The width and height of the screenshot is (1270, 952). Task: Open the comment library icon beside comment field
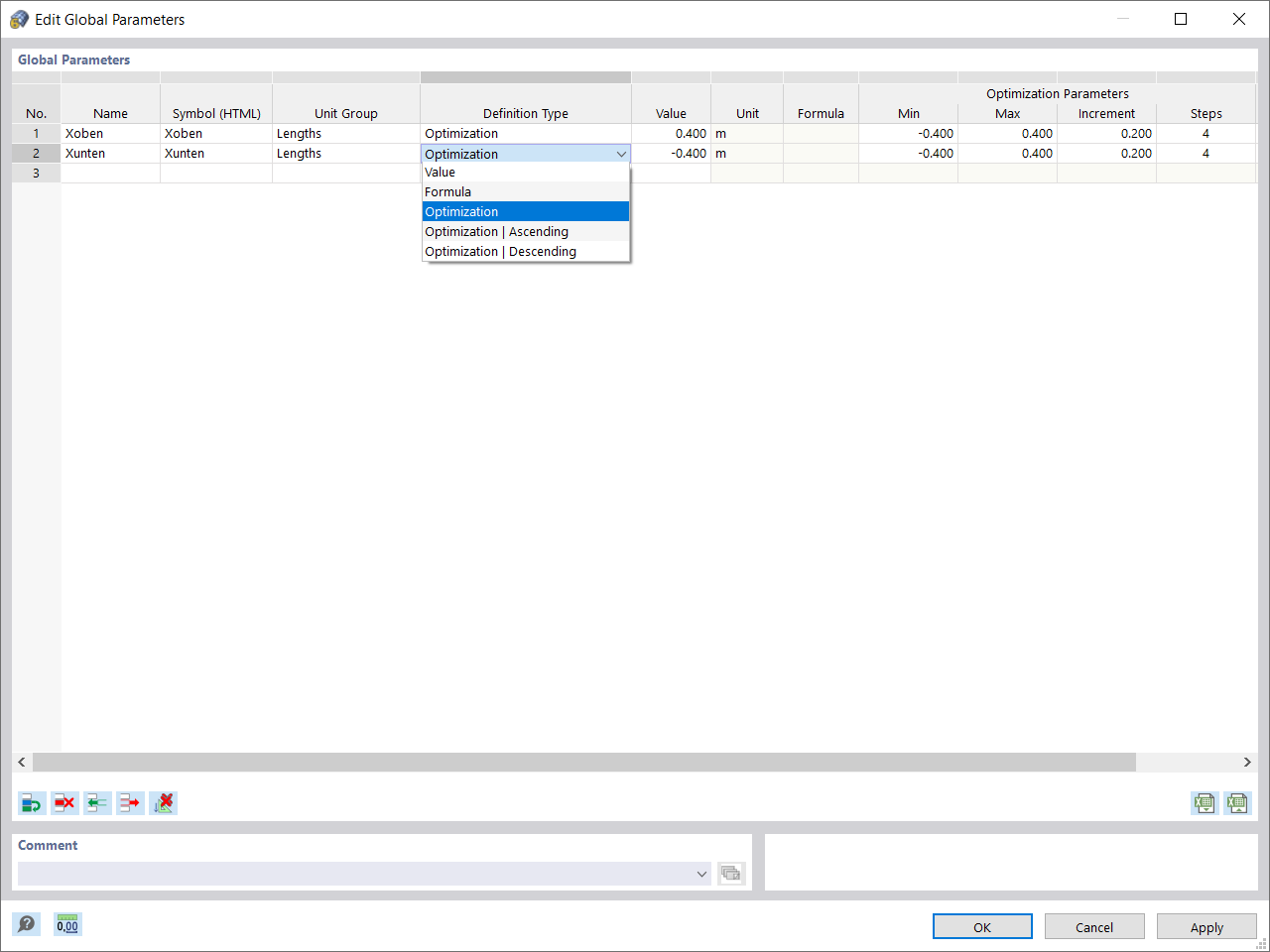click(731, 874)
